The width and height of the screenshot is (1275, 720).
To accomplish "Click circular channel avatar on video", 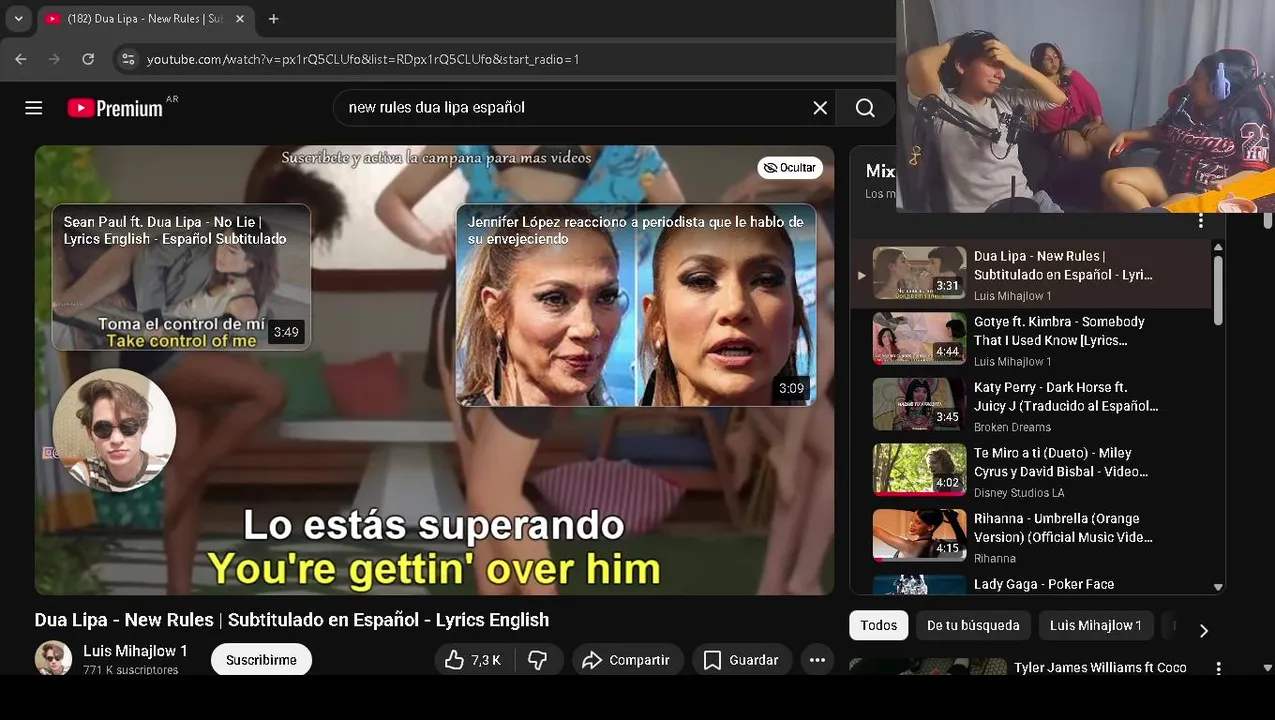I will 114,430.
